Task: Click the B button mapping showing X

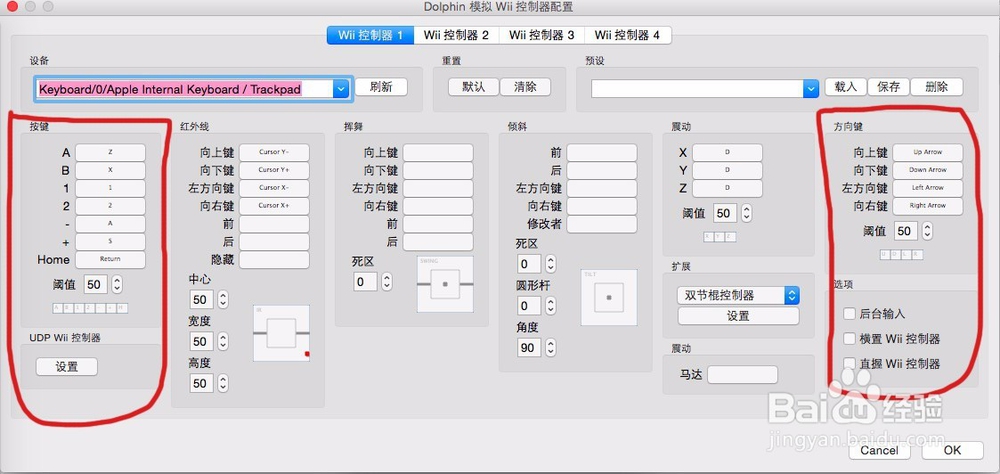Action: point(110,170)
